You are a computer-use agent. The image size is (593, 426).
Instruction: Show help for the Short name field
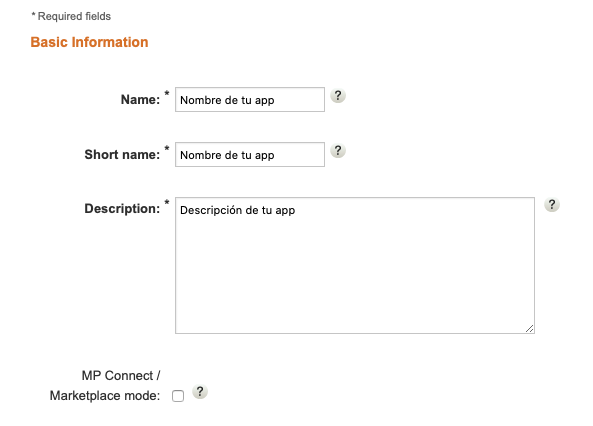point(338,151)
